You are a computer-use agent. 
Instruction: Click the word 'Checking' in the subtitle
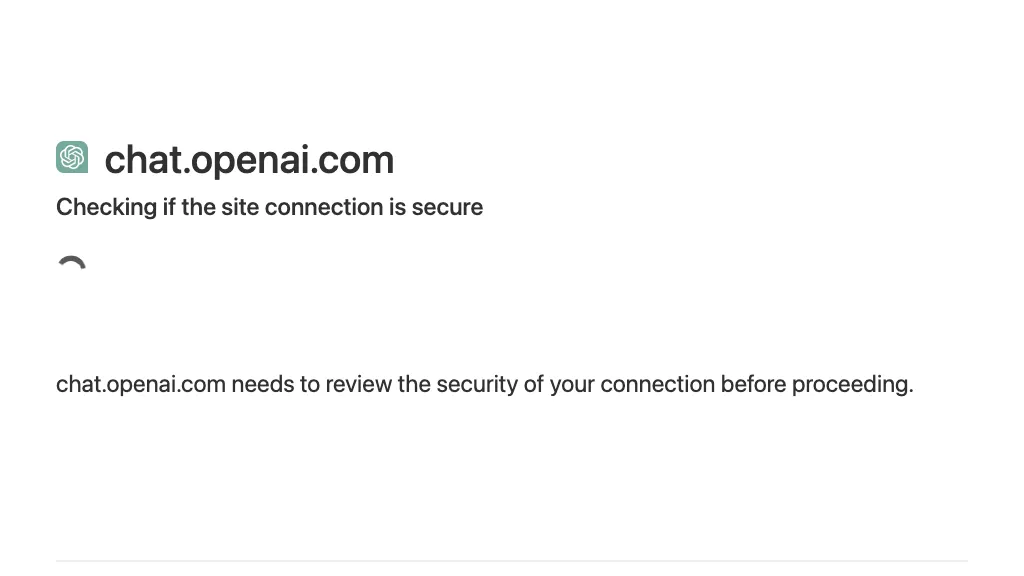106,207
